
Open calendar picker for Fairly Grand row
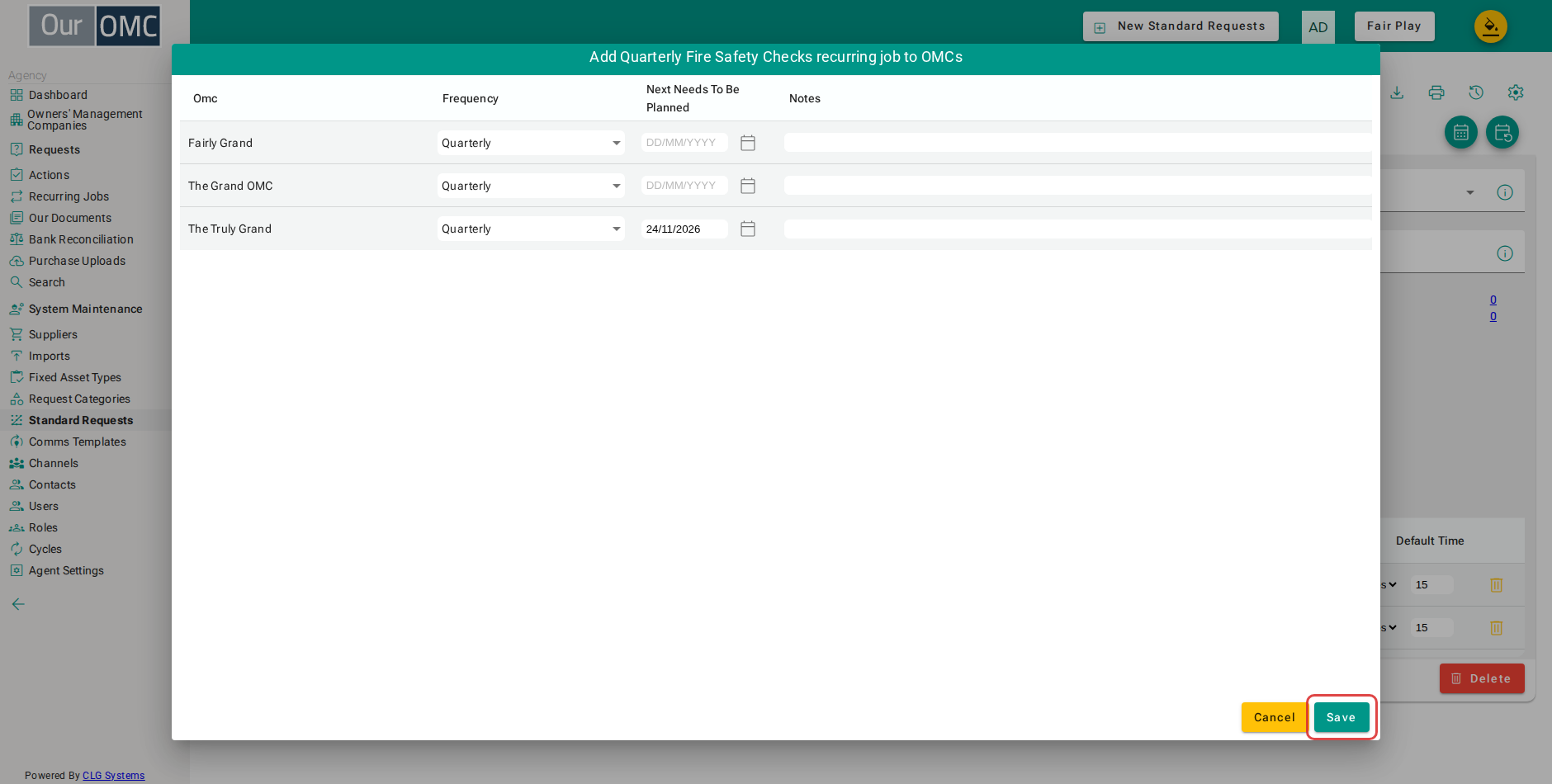(748, 143)
